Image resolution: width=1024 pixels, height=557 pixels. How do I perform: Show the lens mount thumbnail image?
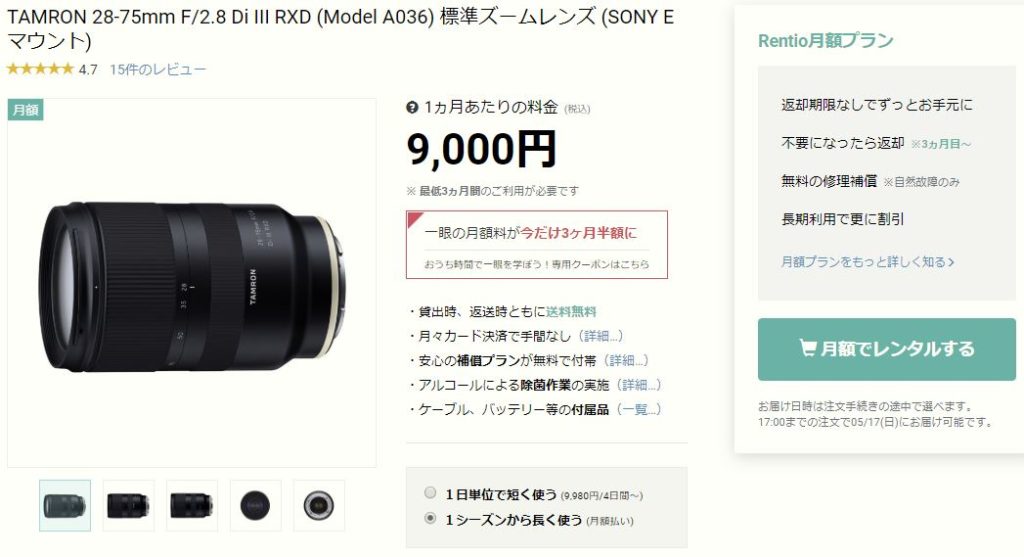[x=319, y=505]
